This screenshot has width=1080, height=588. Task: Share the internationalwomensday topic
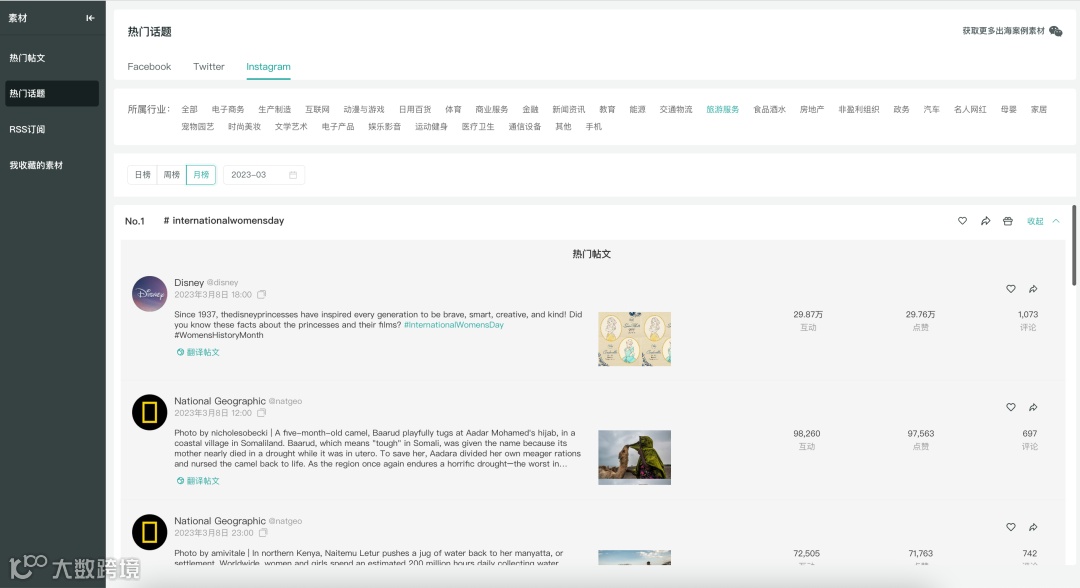(986, 221)
